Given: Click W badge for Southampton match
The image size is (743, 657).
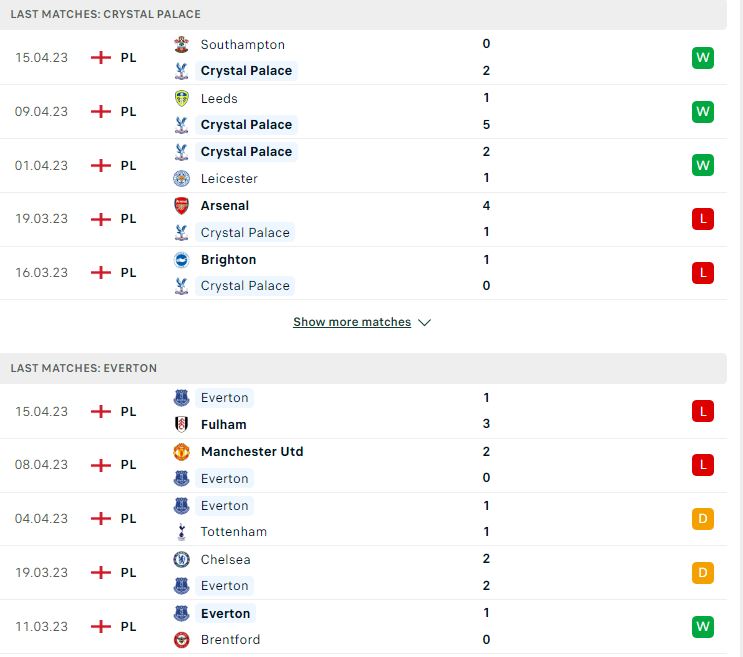Looking at the screenshot, I should point(702,58).
